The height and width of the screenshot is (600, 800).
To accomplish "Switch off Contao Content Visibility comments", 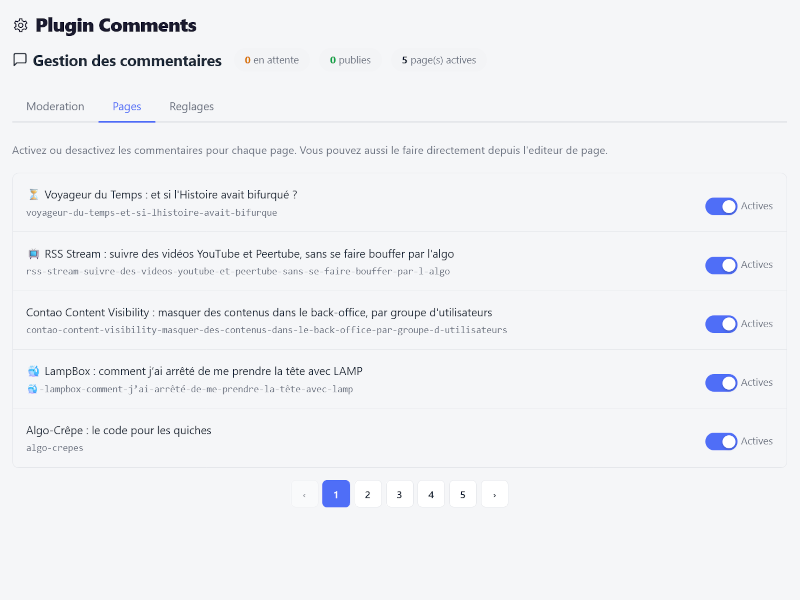I will (721, 324).
